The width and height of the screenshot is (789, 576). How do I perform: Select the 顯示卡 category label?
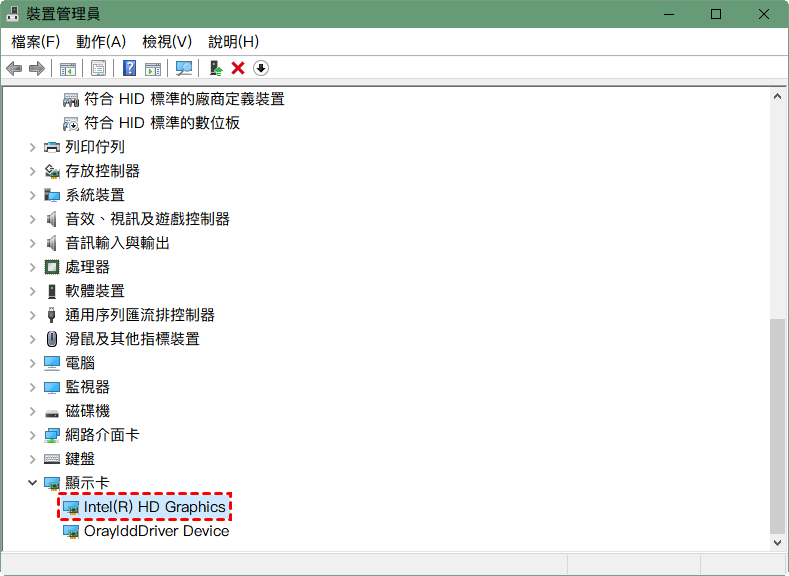[87, 483]
